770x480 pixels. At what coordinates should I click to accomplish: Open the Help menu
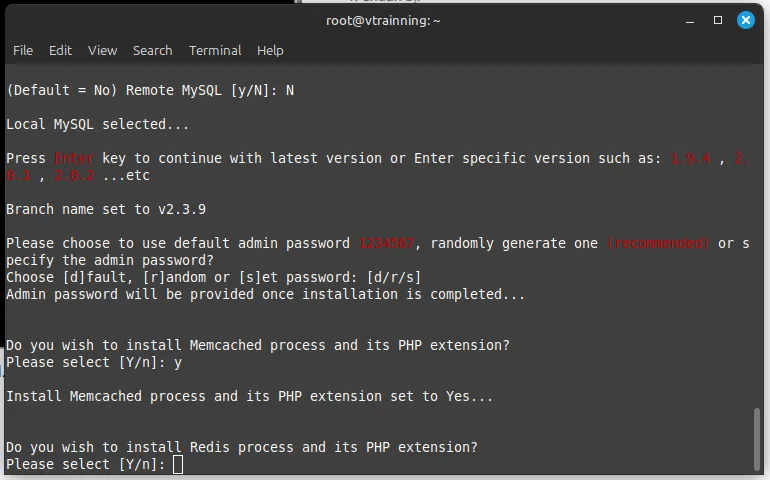270,50
